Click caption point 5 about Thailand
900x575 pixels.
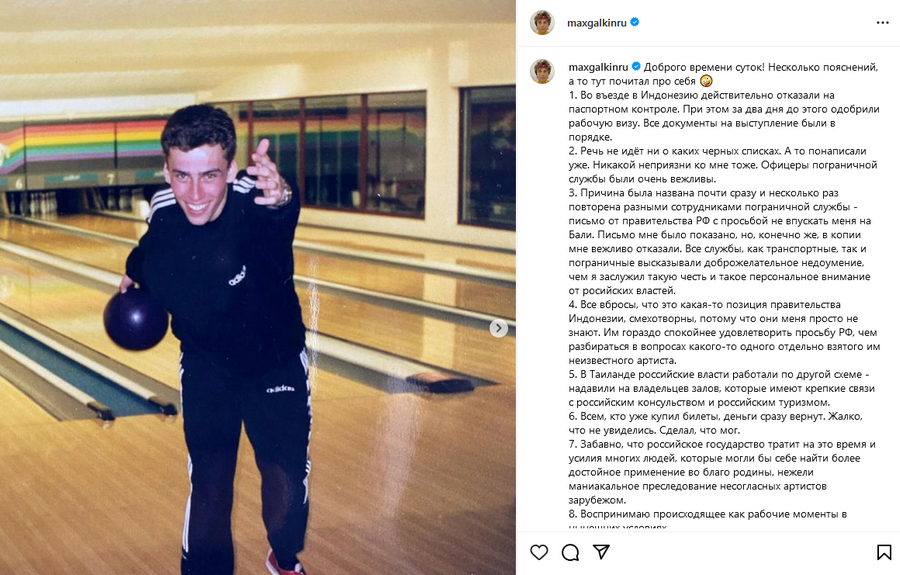click(x=722, y=388)
